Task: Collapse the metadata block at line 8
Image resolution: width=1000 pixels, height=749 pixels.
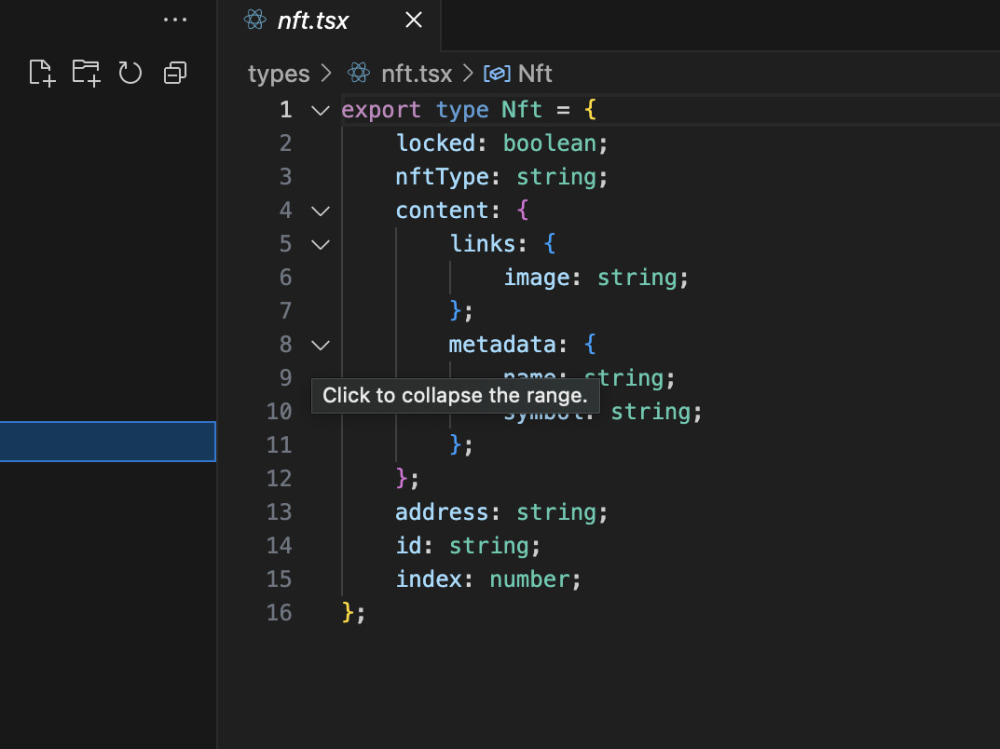Action: (320, 345)
